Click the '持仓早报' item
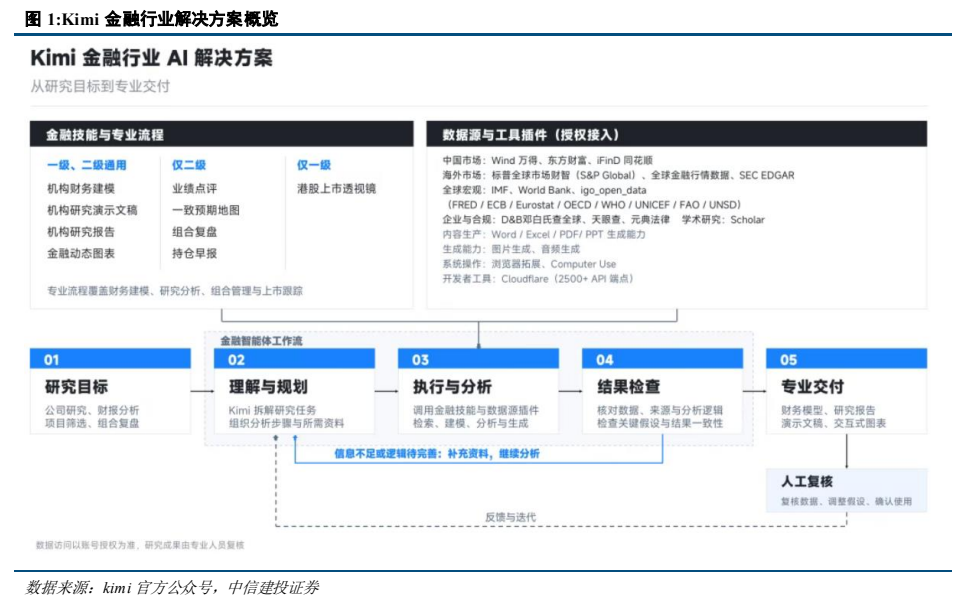This screenshot has width=966, height=609. pyautogui.click(x=195, y=253)
